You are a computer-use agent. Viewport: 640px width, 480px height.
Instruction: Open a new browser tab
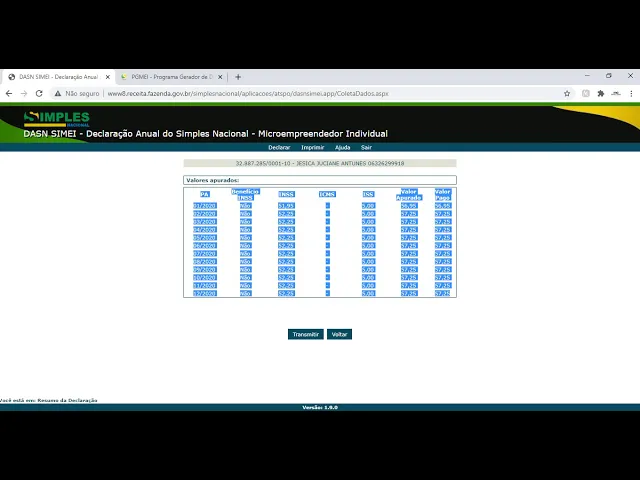click(238, 77)
